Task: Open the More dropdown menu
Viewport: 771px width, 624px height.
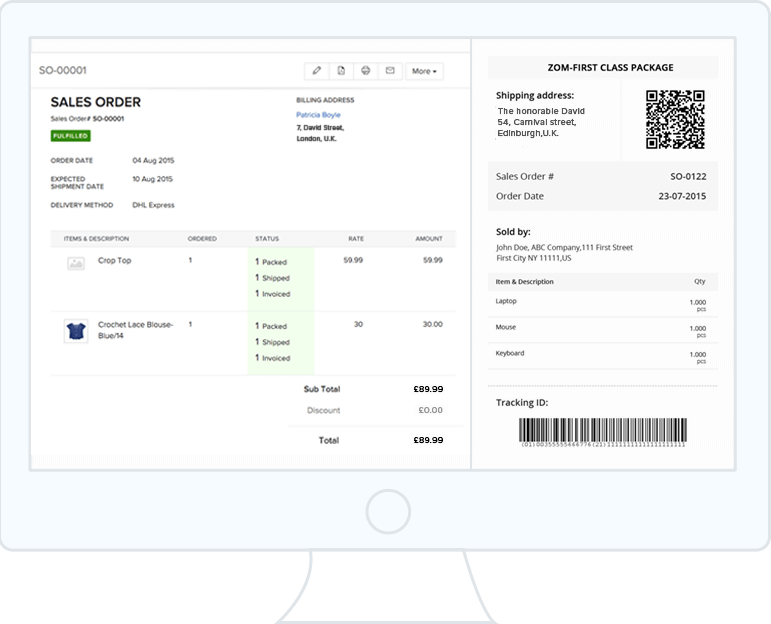Action: click(424, 71)
